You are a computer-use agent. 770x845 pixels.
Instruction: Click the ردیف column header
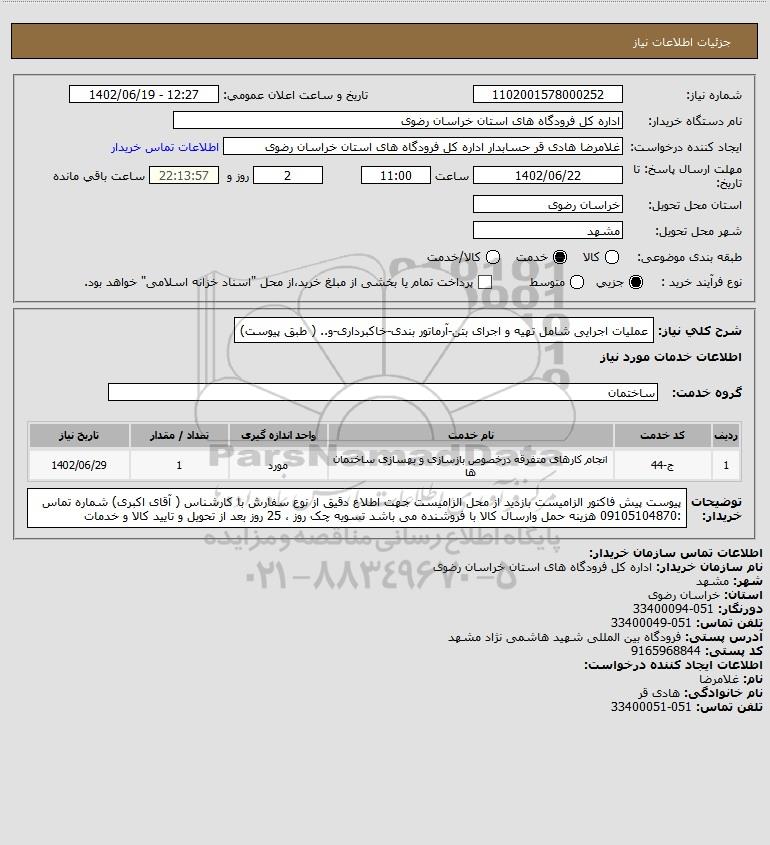click(x=726, y=435)
